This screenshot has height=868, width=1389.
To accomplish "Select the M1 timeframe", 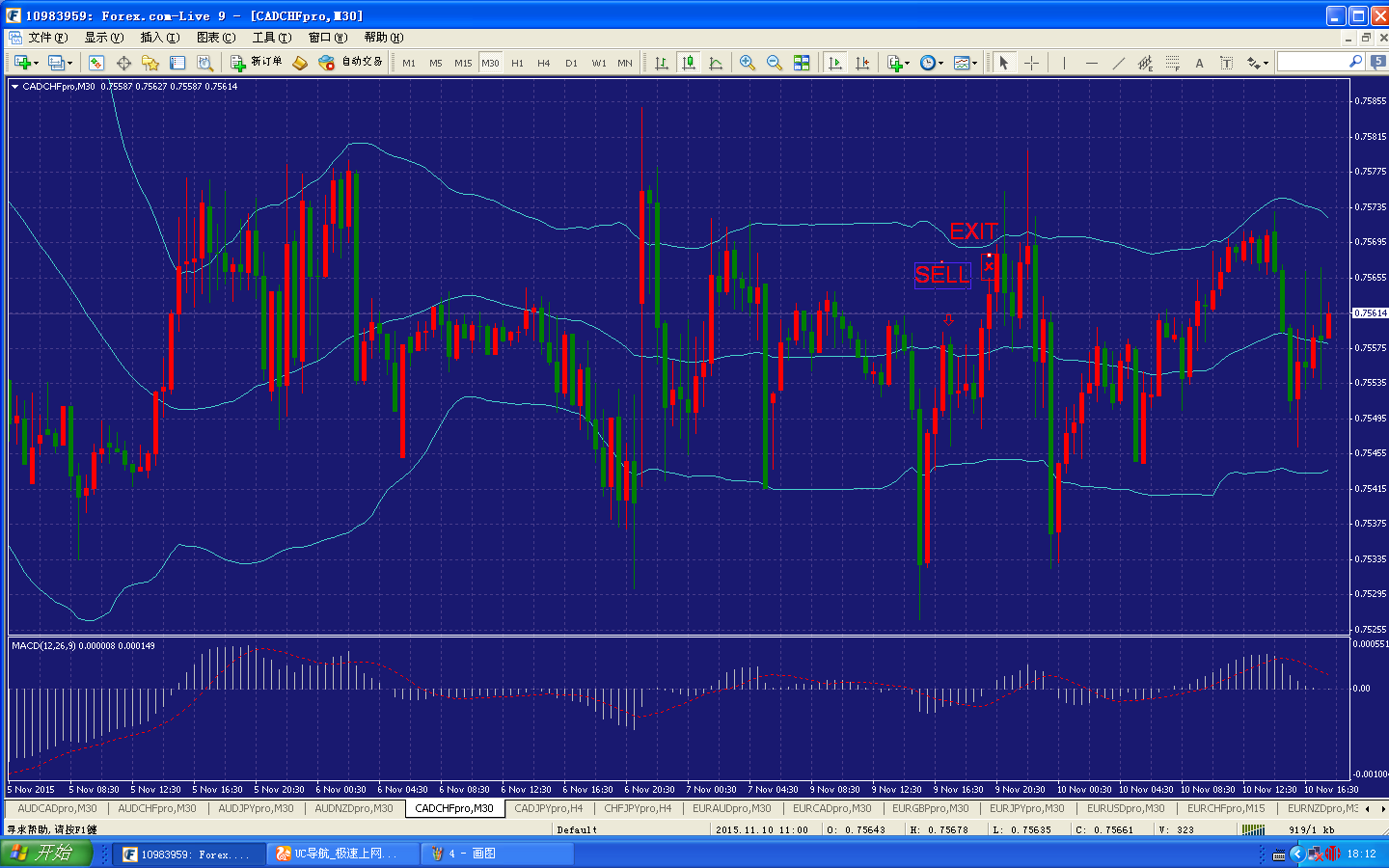I will click(409, 63).
